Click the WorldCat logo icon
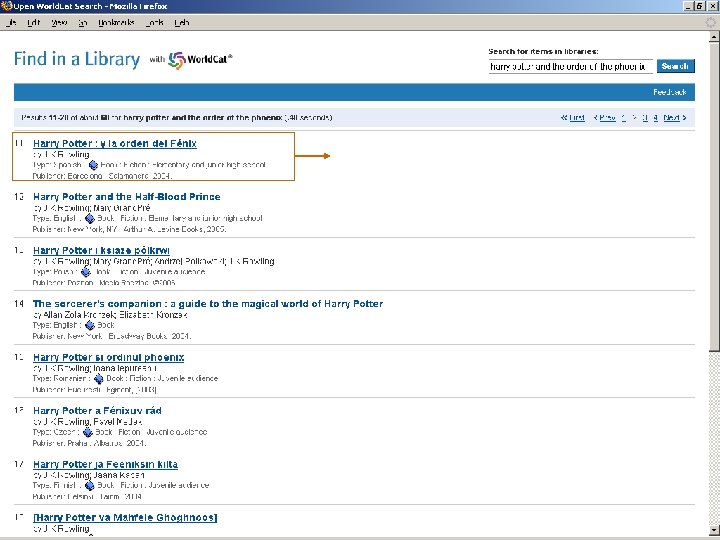720x540 pixels. [x=176, y=60]
